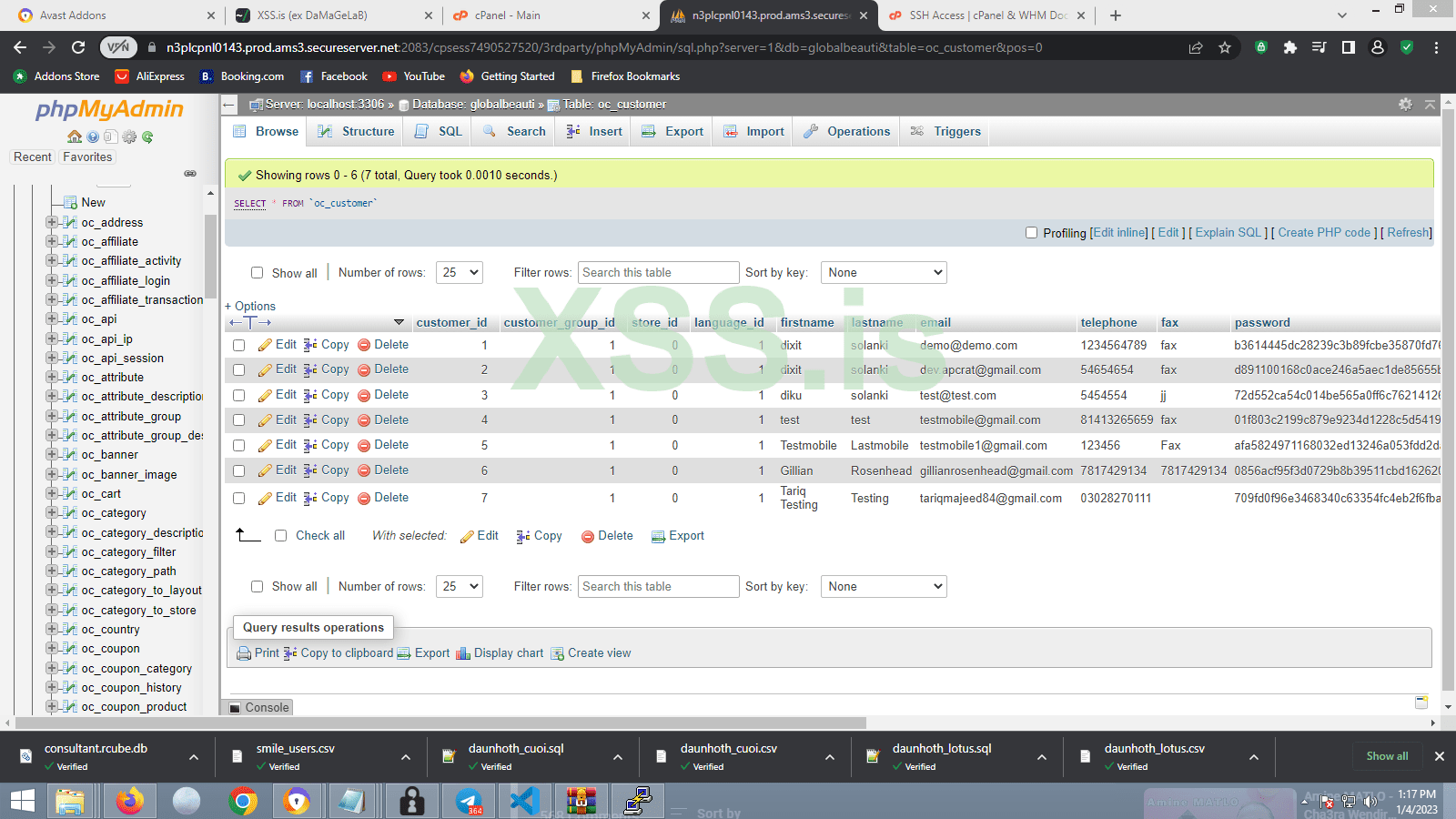Open the bookmark-this-SQL-query icon at bottom right

pos(1421,703)
